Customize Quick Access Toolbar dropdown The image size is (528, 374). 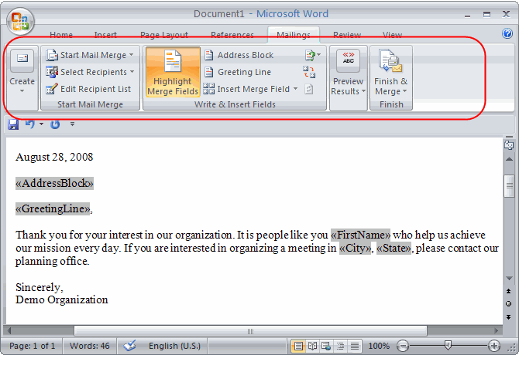coord(72,124)
